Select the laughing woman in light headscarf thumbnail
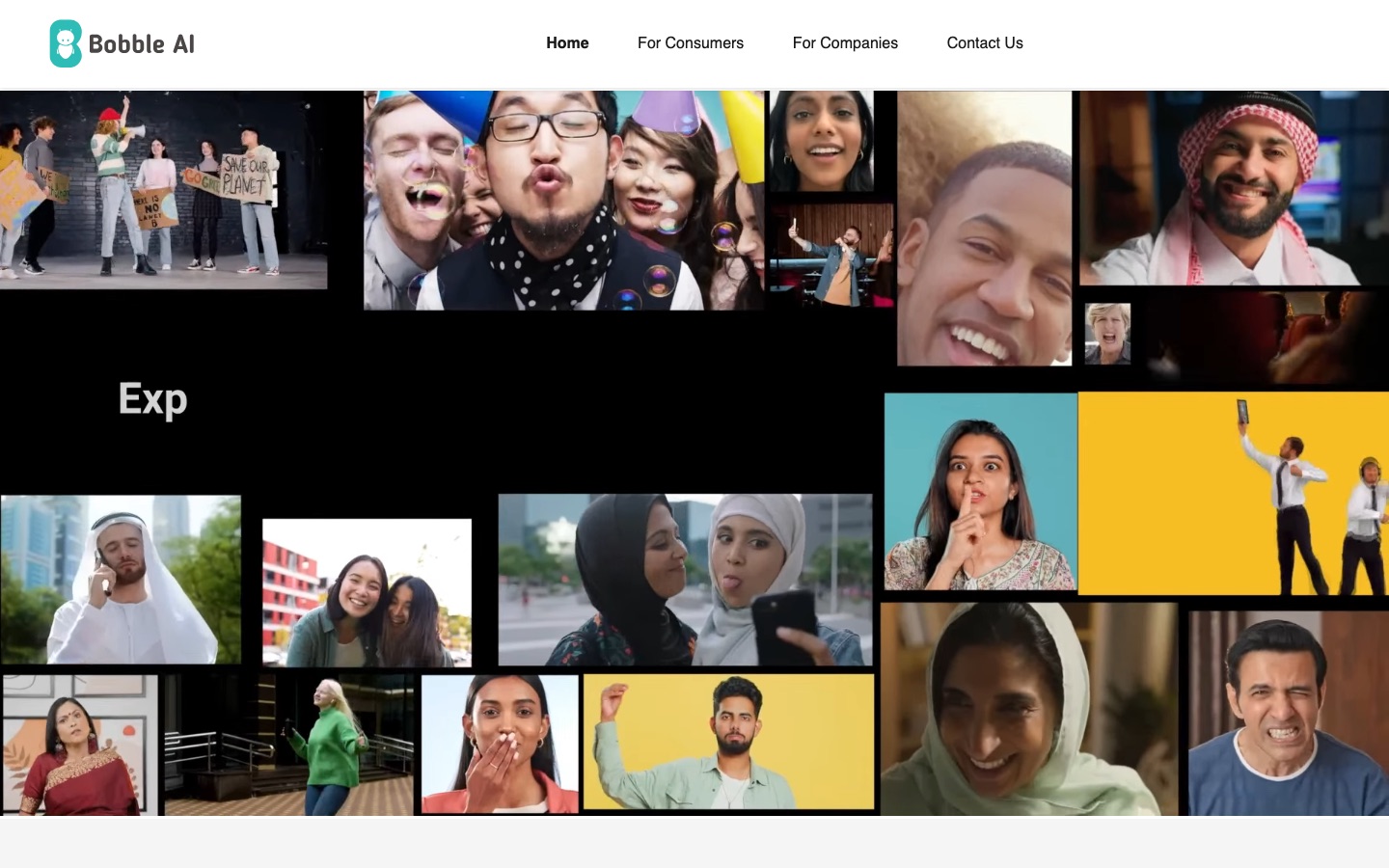 (x=1029, y=710)
